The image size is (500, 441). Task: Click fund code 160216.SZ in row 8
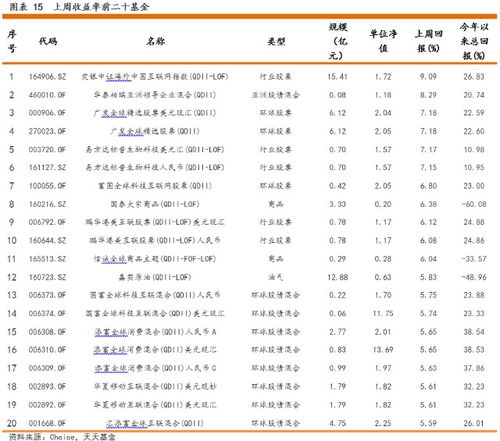click(x=47, y=204)
